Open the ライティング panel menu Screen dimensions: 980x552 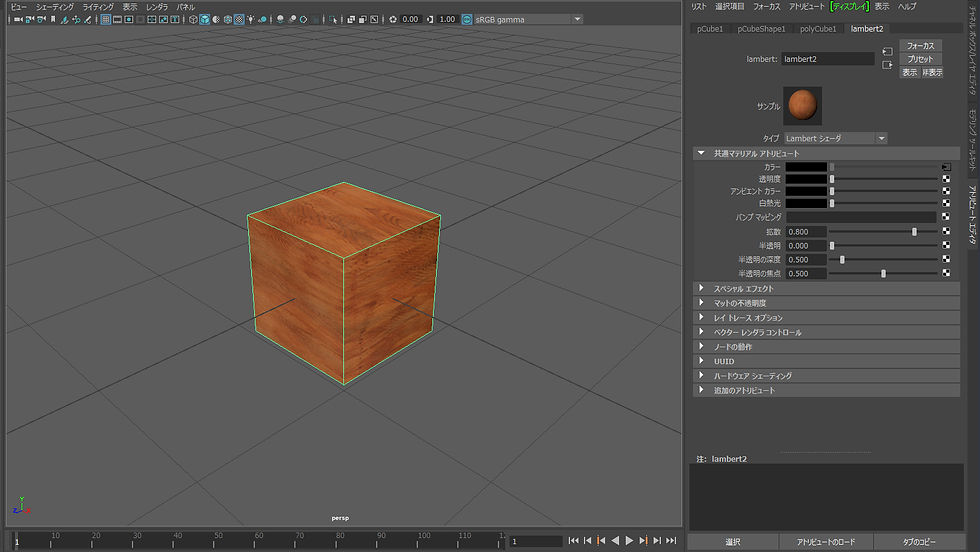98,7
